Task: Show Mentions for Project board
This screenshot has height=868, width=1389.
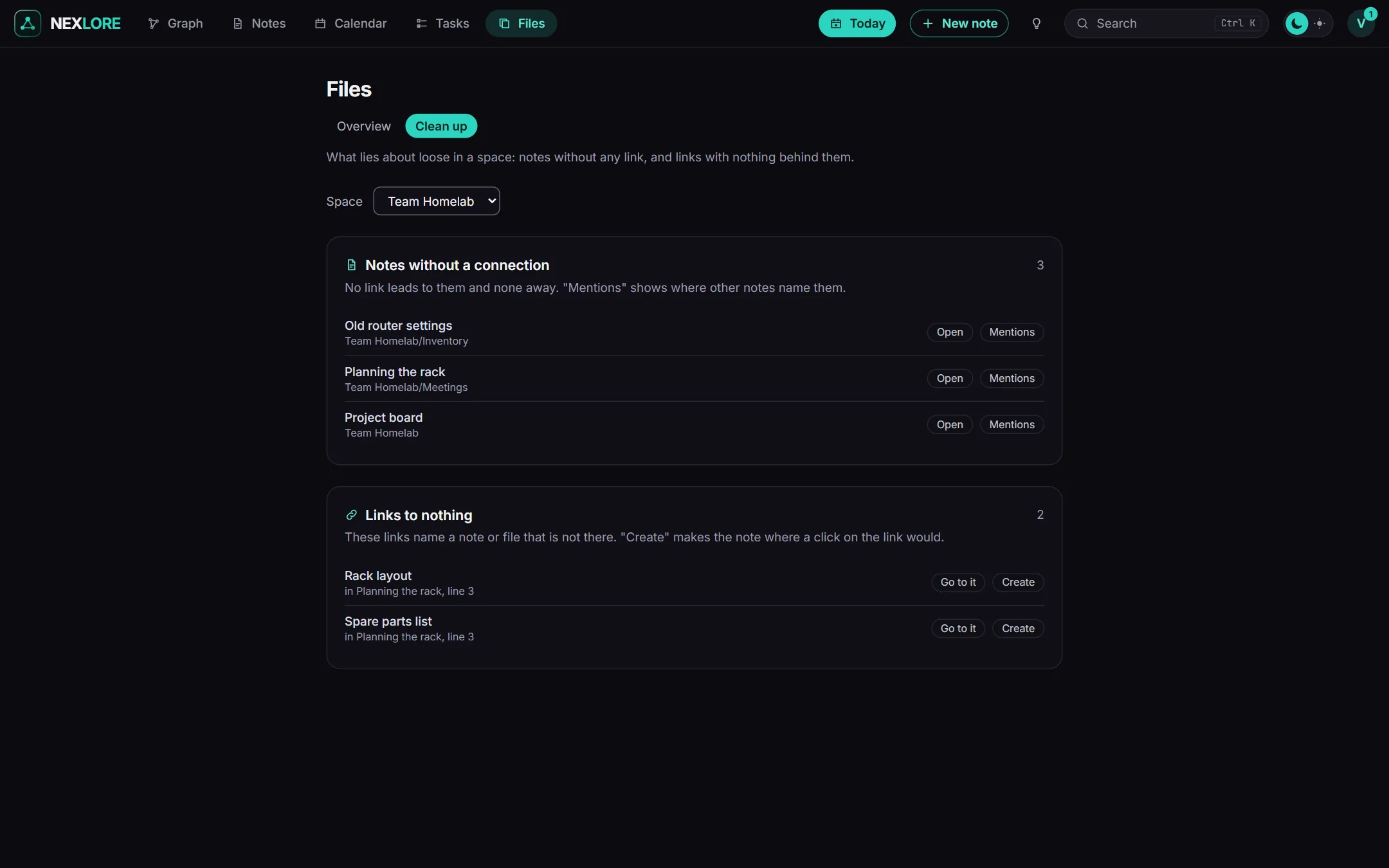Action: click(x=1012, y=424)
